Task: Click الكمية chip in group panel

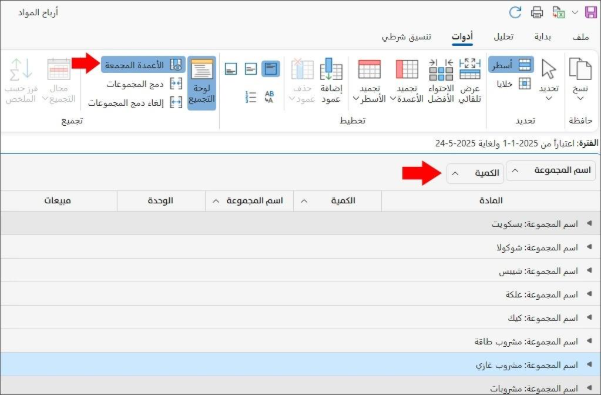Action: point(476,173)
